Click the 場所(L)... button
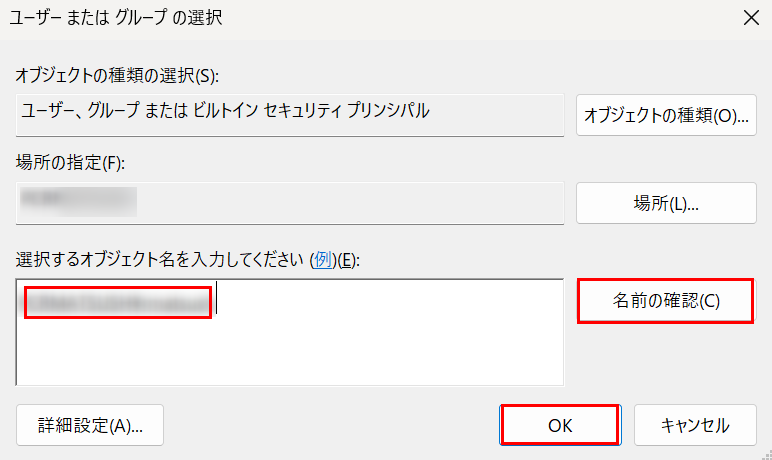The image size is (772, 460). pos(666,203)
